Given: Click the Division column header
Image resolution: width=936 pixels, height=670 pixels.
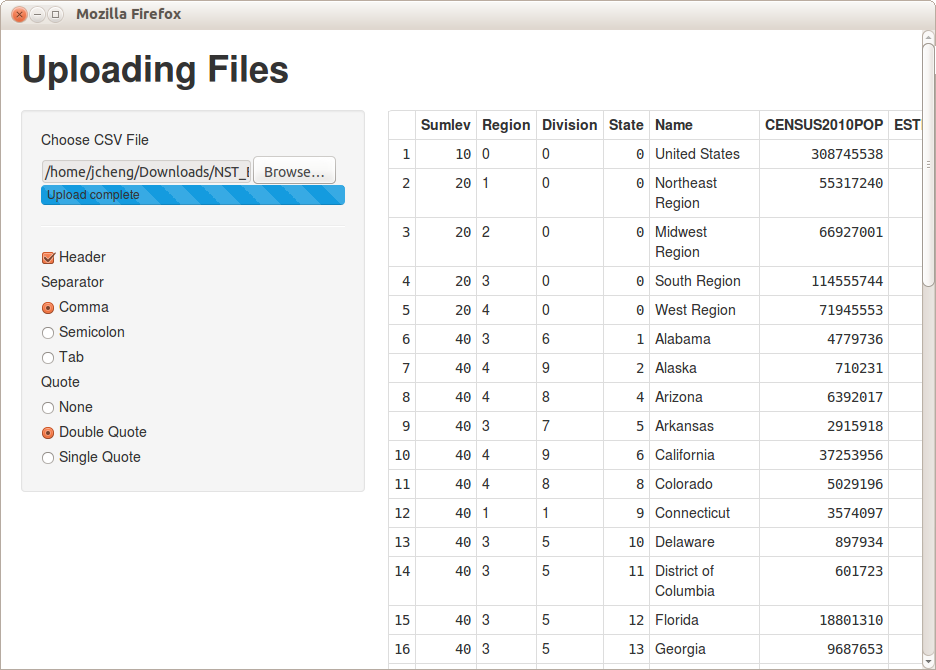Looking at the screenshot, I should 569,125.
